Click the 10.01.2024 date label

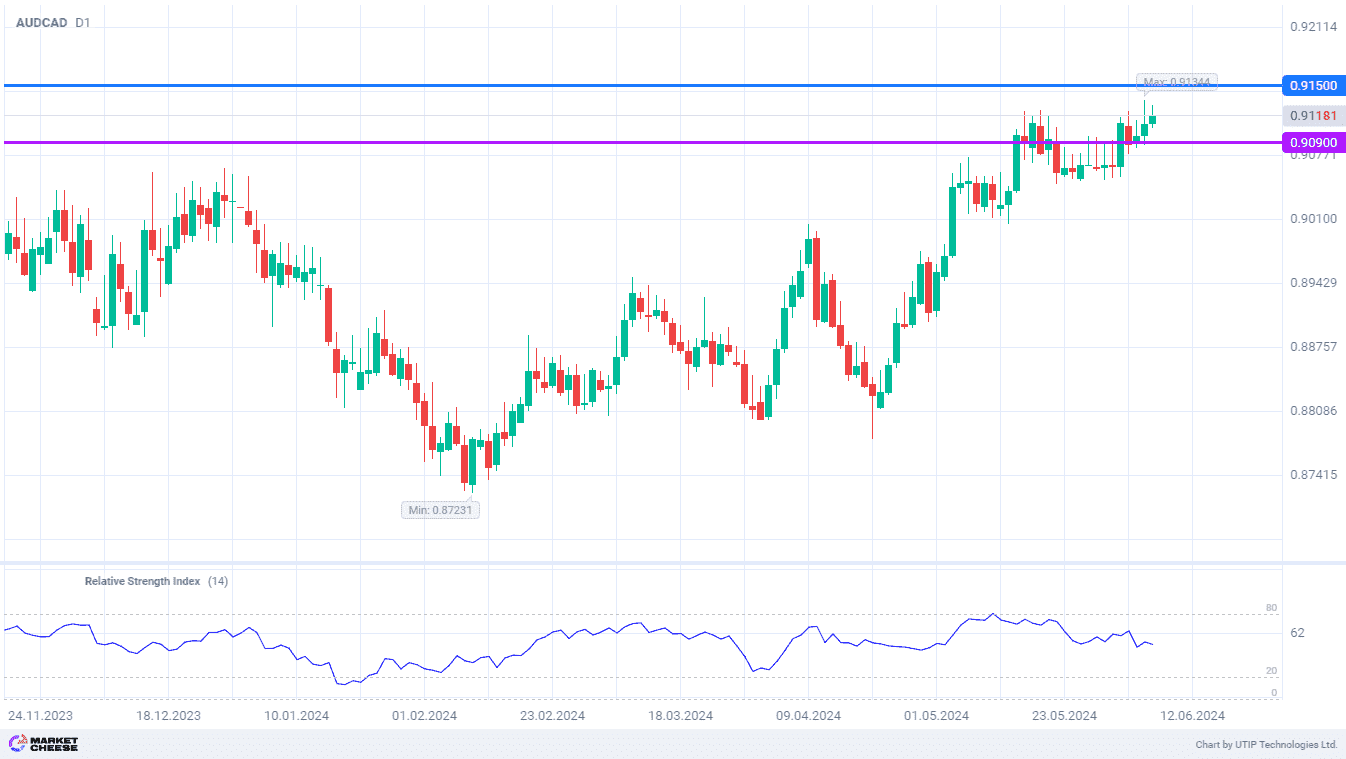tap(296, 716)
